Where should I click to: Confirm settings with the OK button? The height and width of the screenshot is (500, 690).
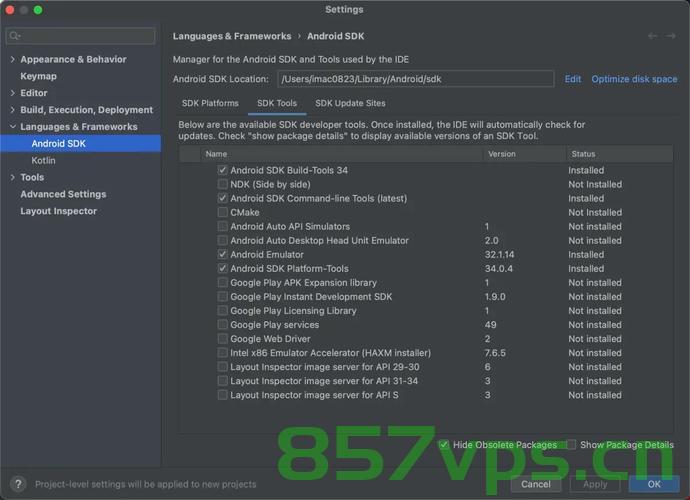click(x=654, y=484)
